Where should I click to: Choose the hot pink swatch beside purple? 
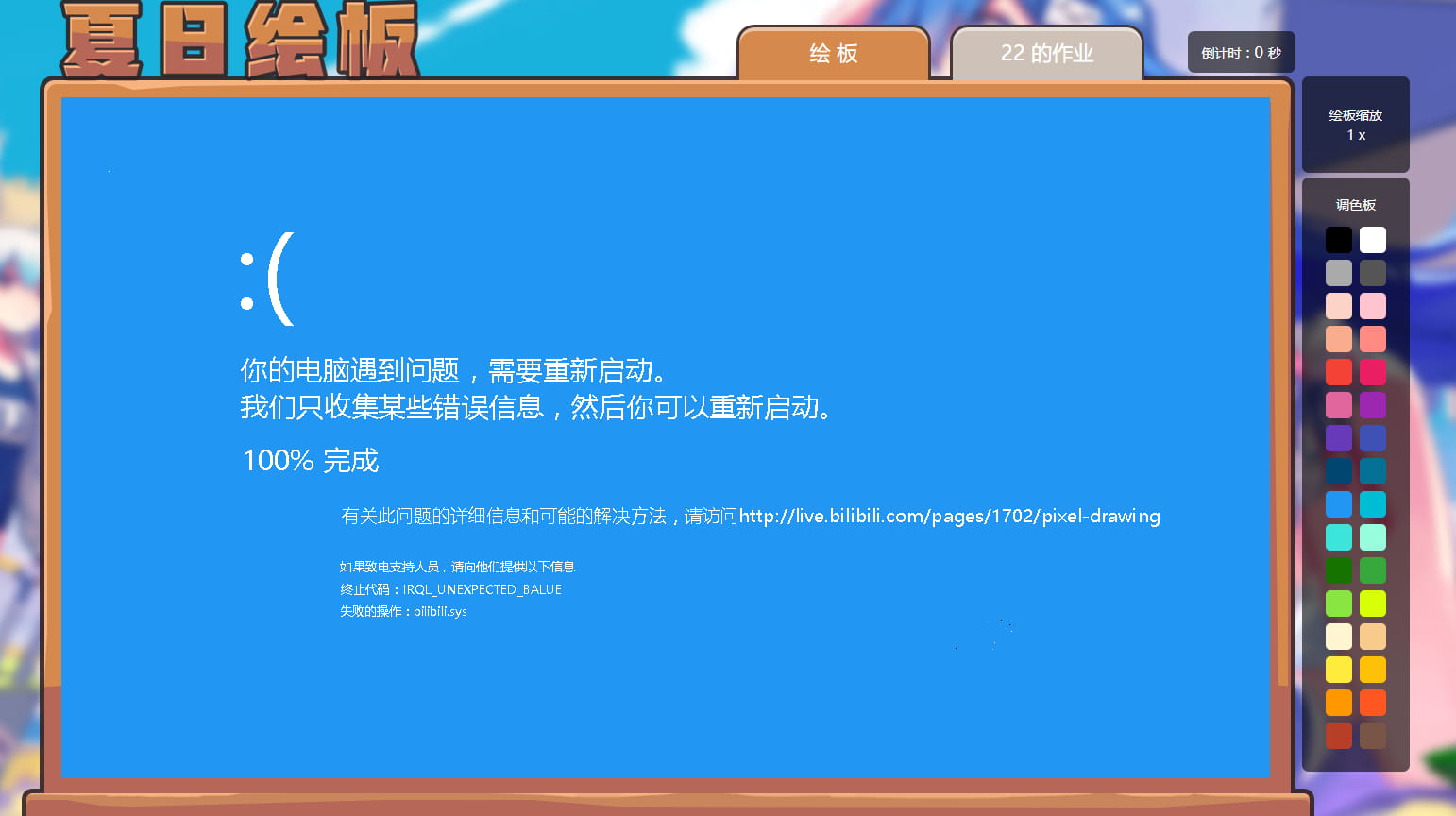click(1339, 405)
